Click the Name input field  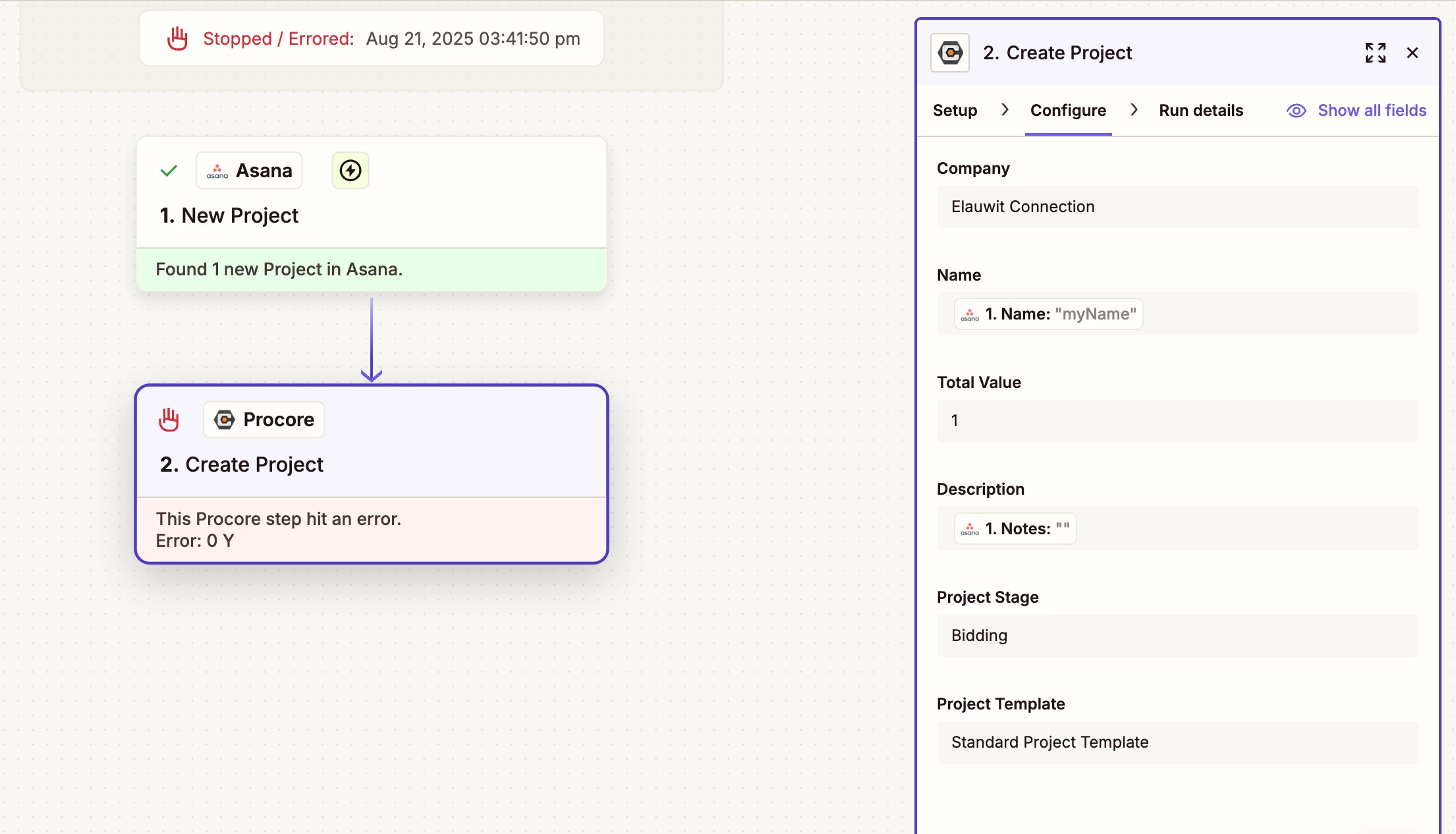click(x=1178, y=314)
